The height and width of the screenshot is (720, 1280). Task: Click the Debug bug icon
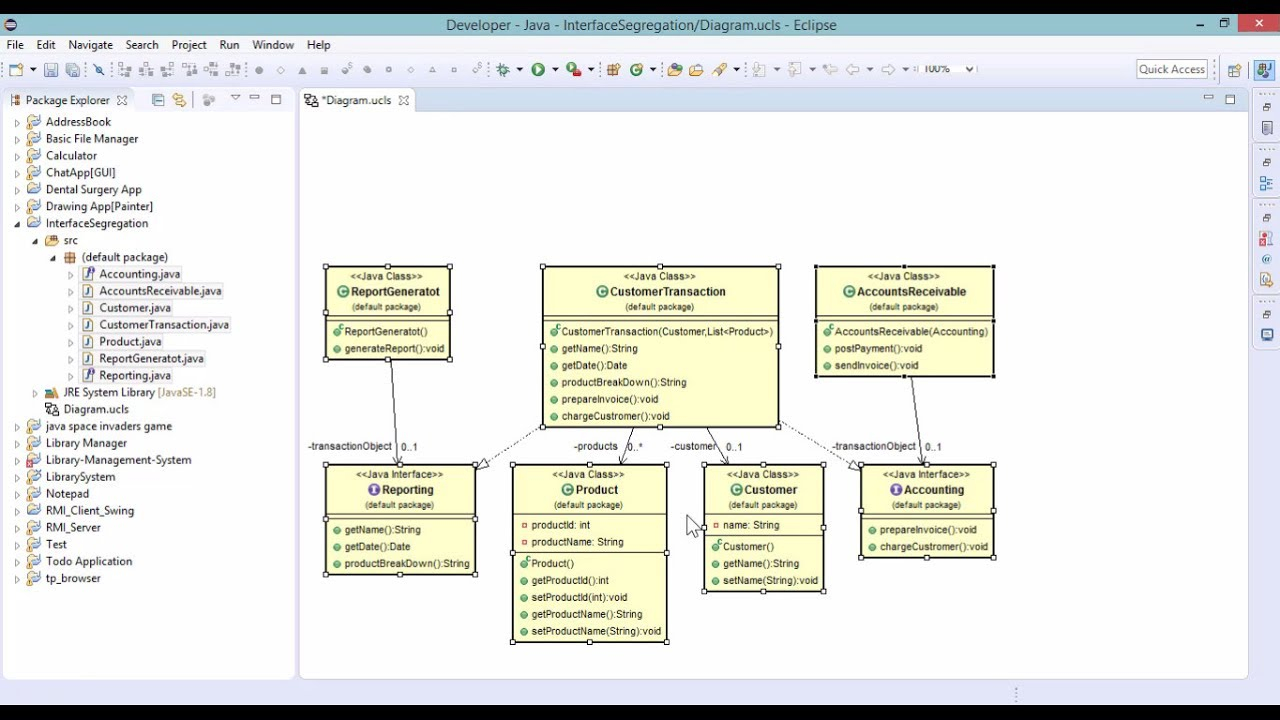click(x=503, y=69)
